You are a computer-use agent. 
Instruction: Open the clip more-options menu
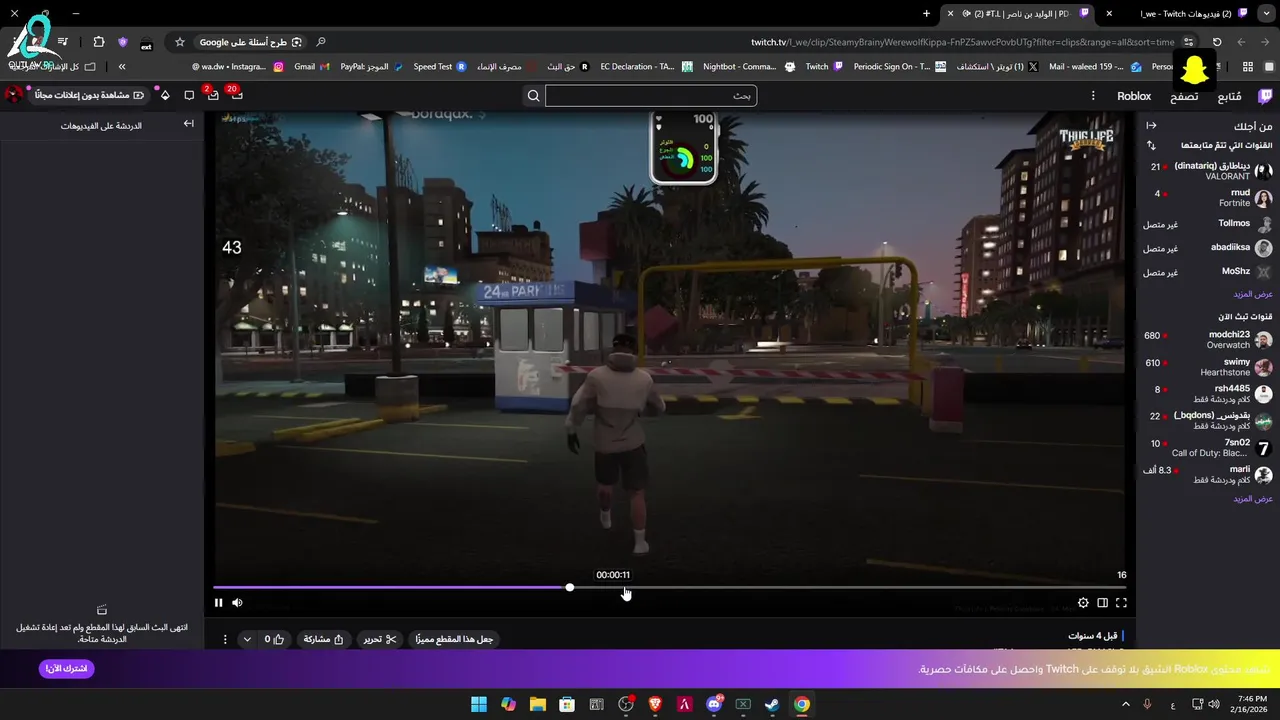225,639
